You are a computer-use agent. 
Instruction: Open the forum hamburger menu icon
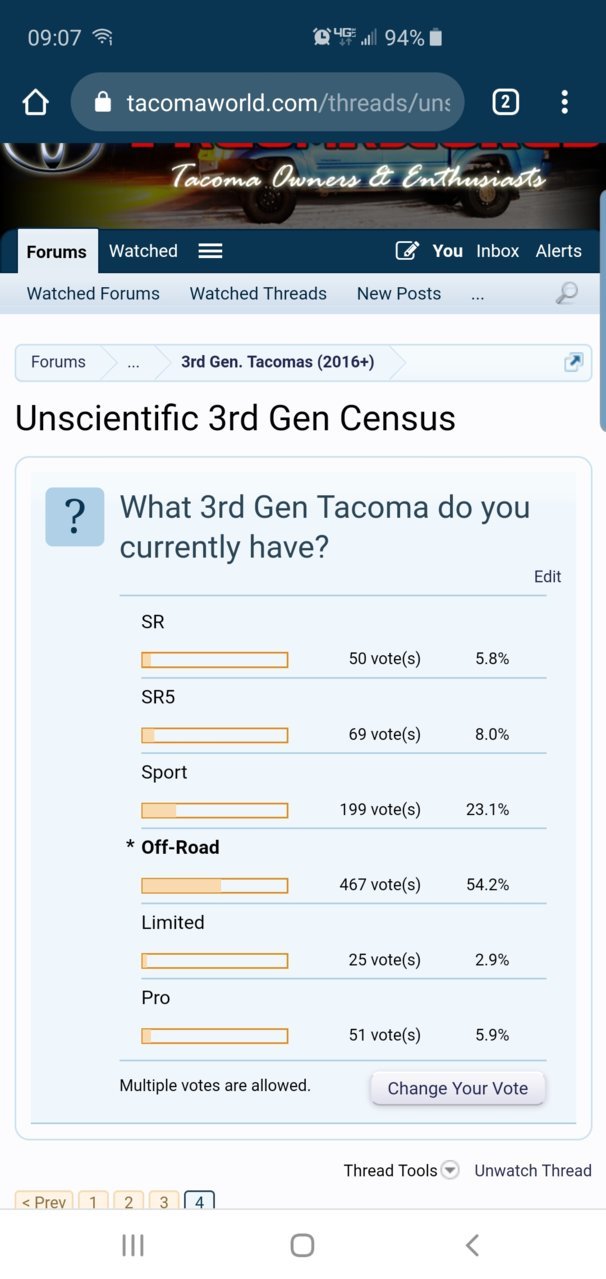click(210, 251)
